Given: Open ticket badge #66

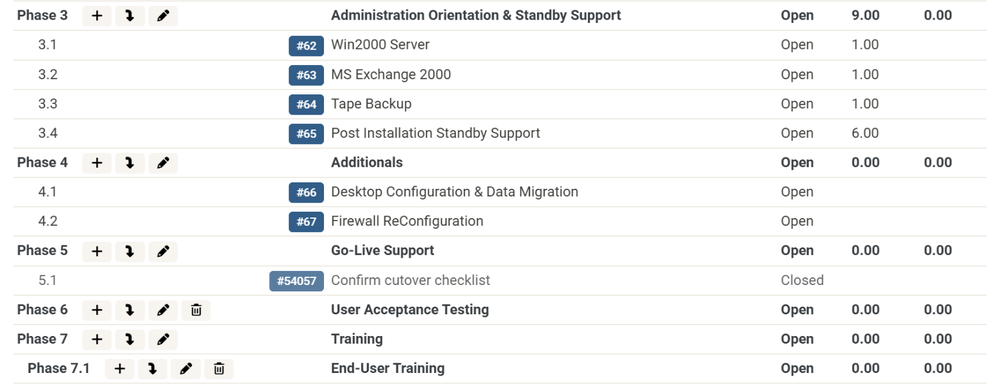Looking at the screenshot, I should 306,193.
